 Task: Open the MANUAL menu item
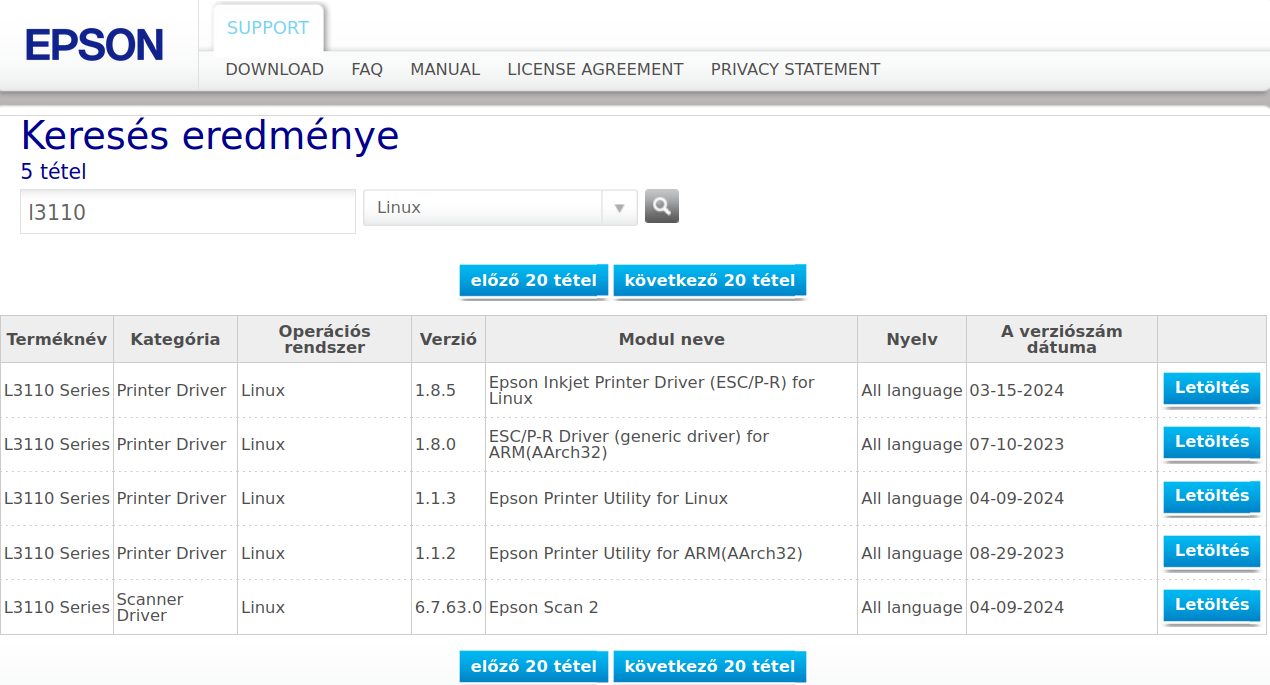click(x=445, y=70)
